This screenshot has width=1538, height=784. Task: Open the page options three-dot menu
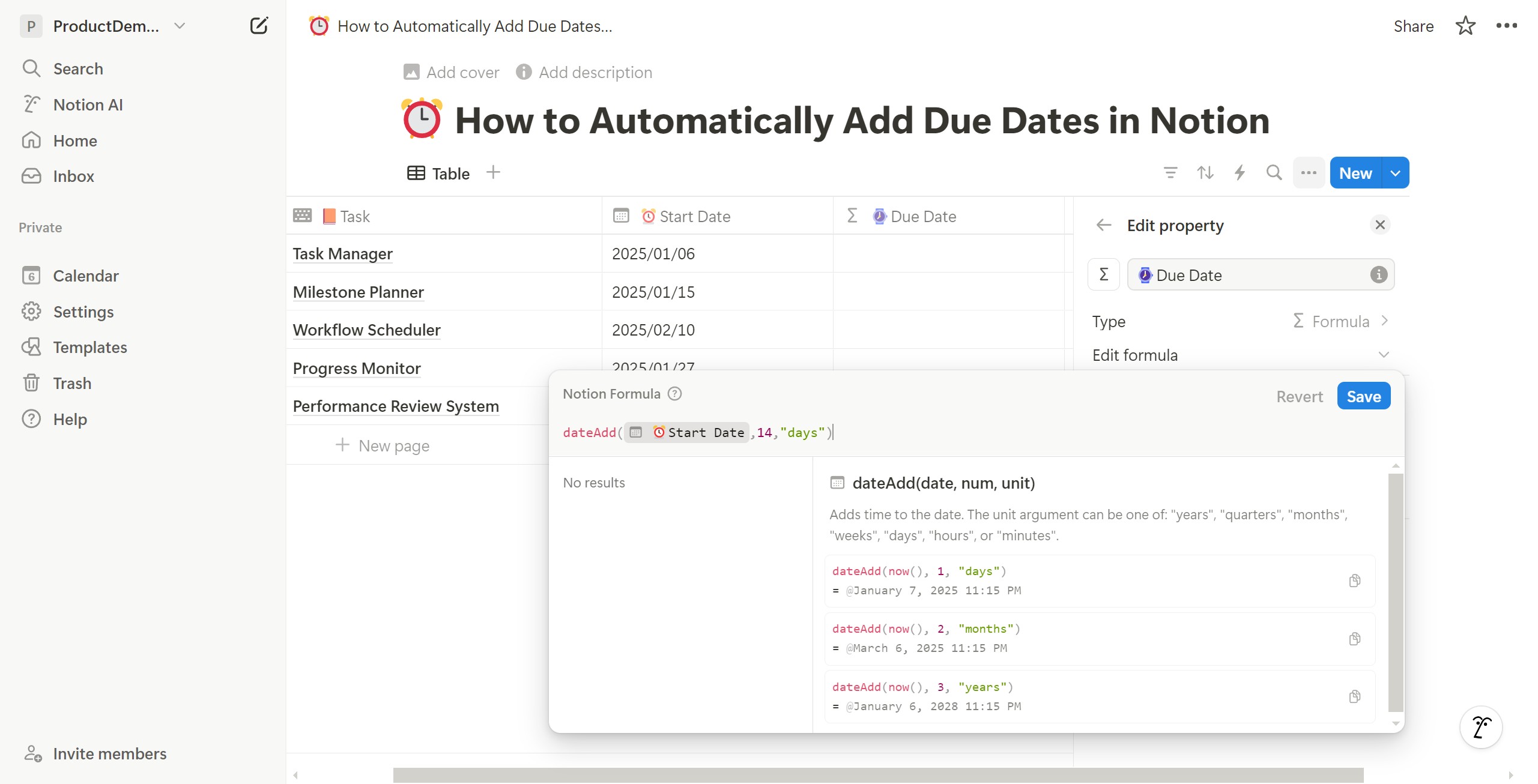[1506, 26]
